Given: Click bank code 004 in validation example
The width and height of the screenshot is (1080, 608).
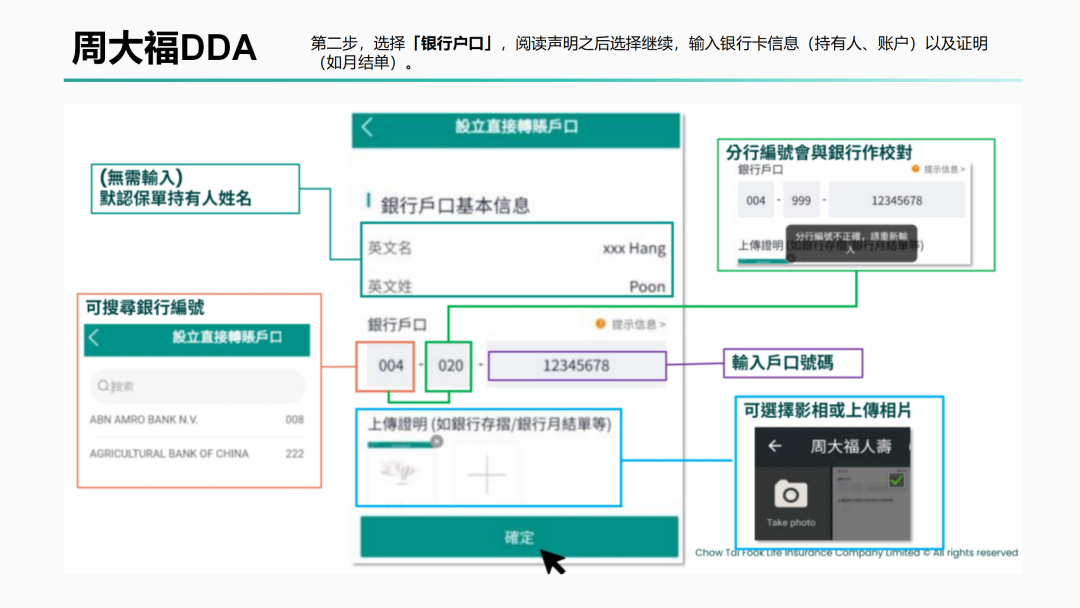Looking at the screenshot, I should point(756,200).
